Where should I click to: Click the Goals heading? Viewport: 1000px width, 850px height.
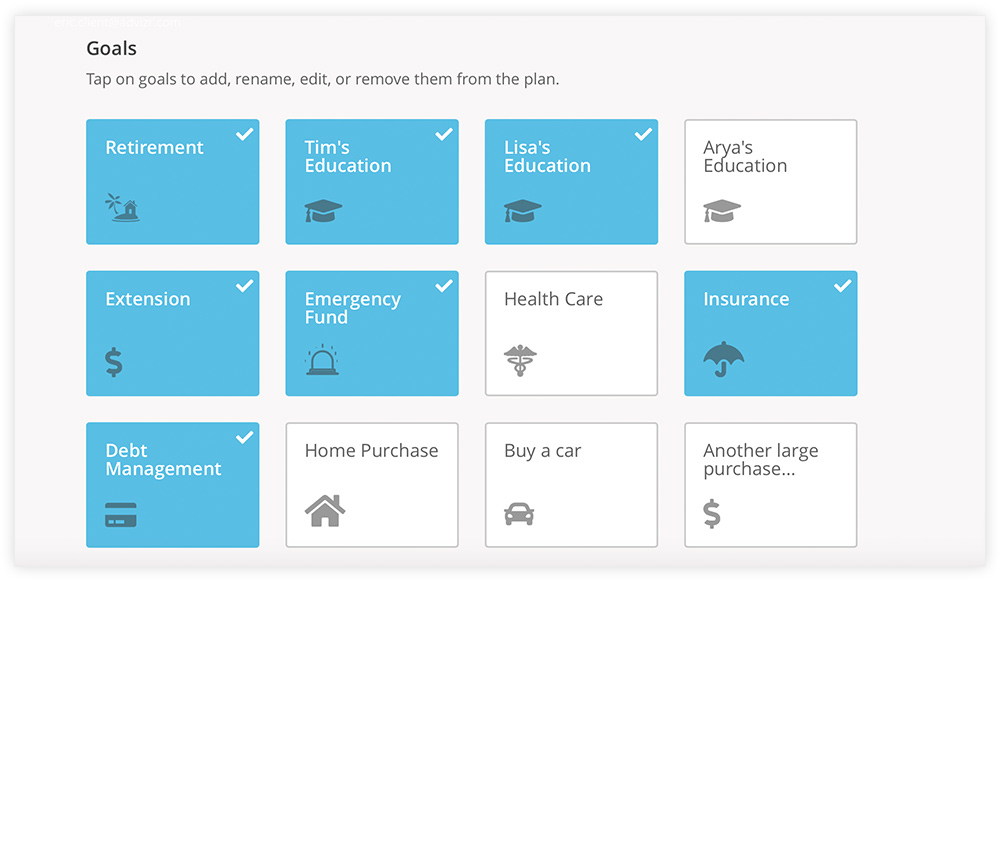point(112,48)
